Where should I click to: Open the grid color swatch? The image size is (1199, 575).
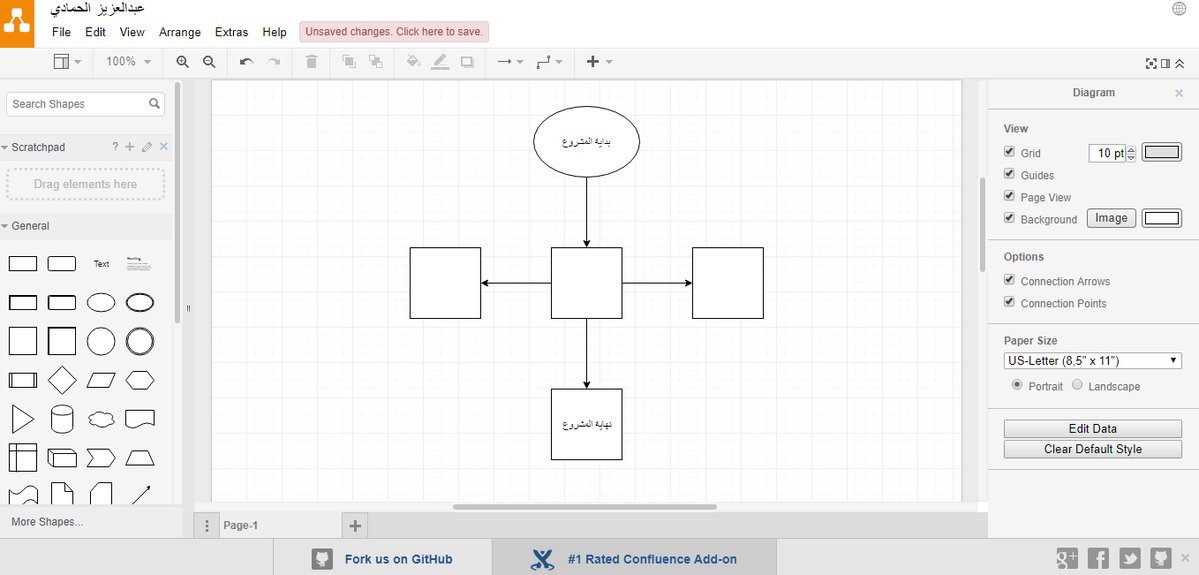coord(1161,153)
